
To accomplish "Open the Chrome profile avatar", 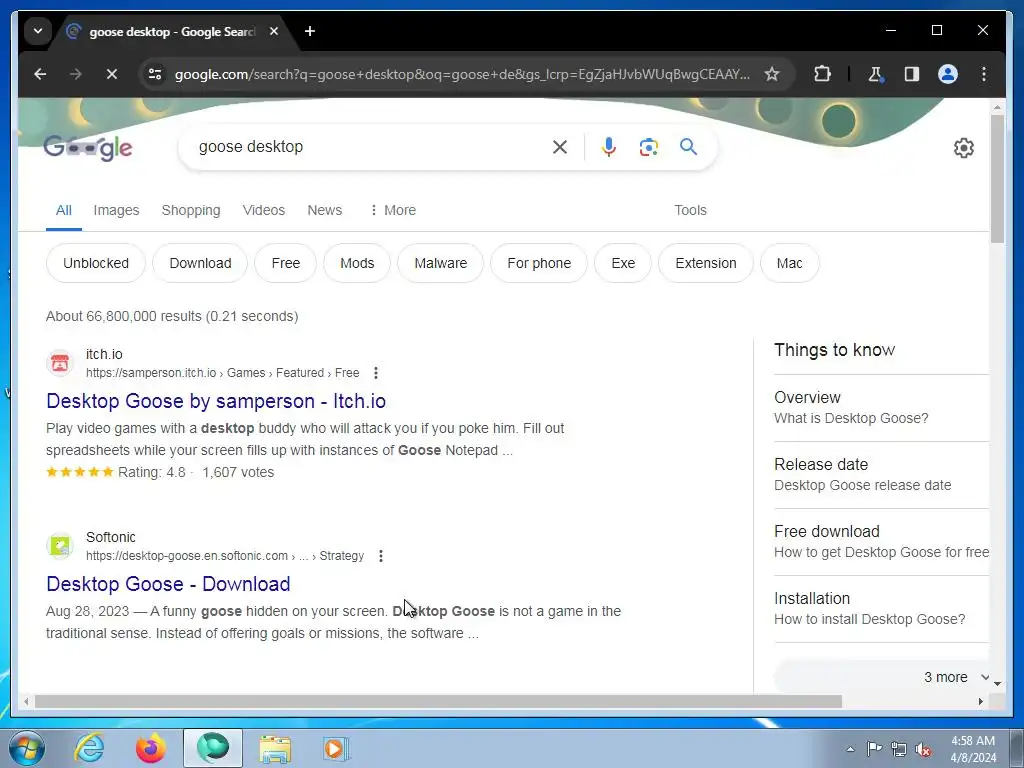I will coord(948,74).
